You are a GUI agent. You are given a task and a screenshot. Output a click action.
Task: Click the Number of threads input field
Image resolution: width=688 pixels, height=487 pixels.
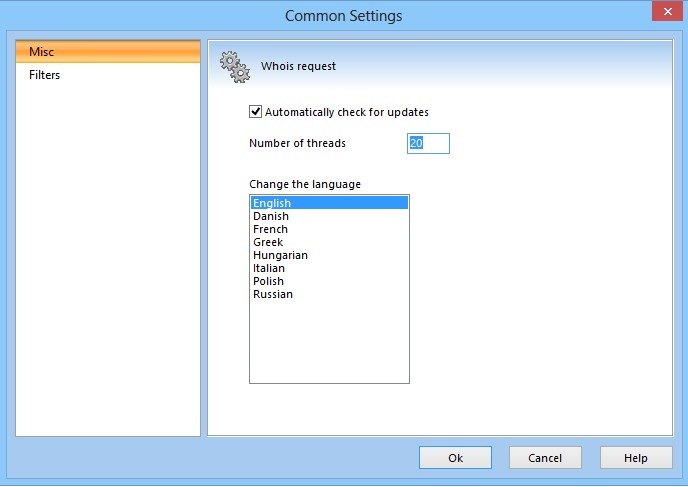click(428, 143)
